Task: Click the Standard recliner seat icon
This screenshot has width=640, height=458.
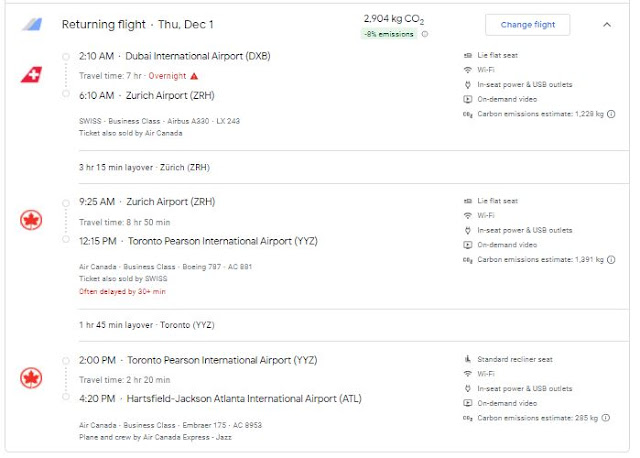Action: 468,359
